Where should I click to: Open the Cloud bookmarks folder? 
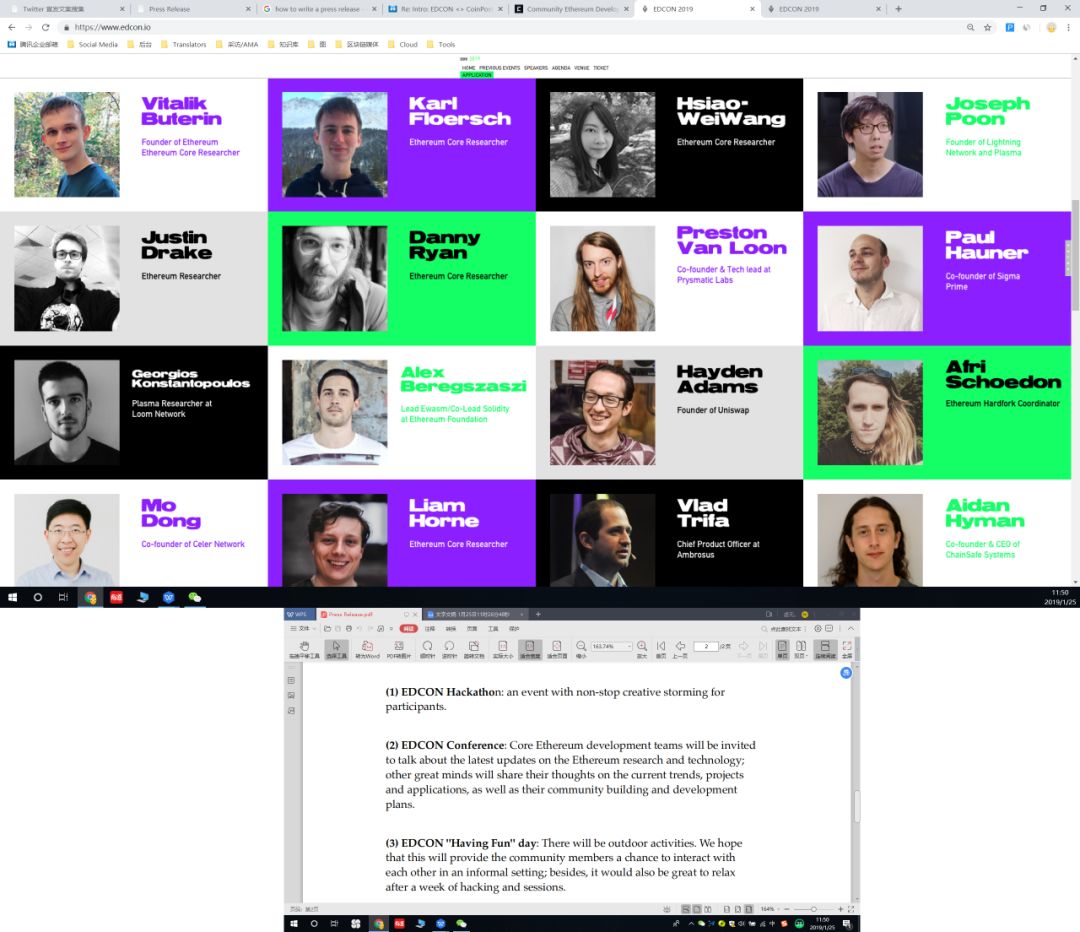(403, 44)
